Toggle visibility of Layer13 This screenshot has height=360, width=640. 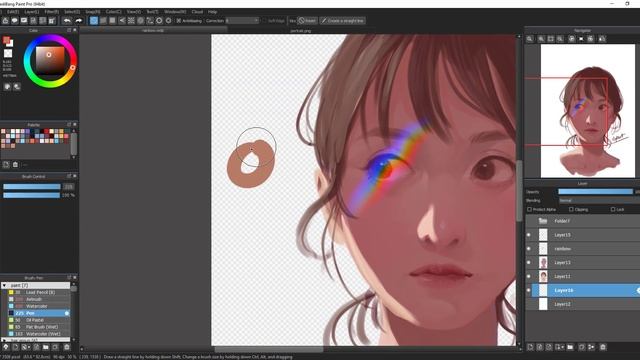(x=529, y=262)
